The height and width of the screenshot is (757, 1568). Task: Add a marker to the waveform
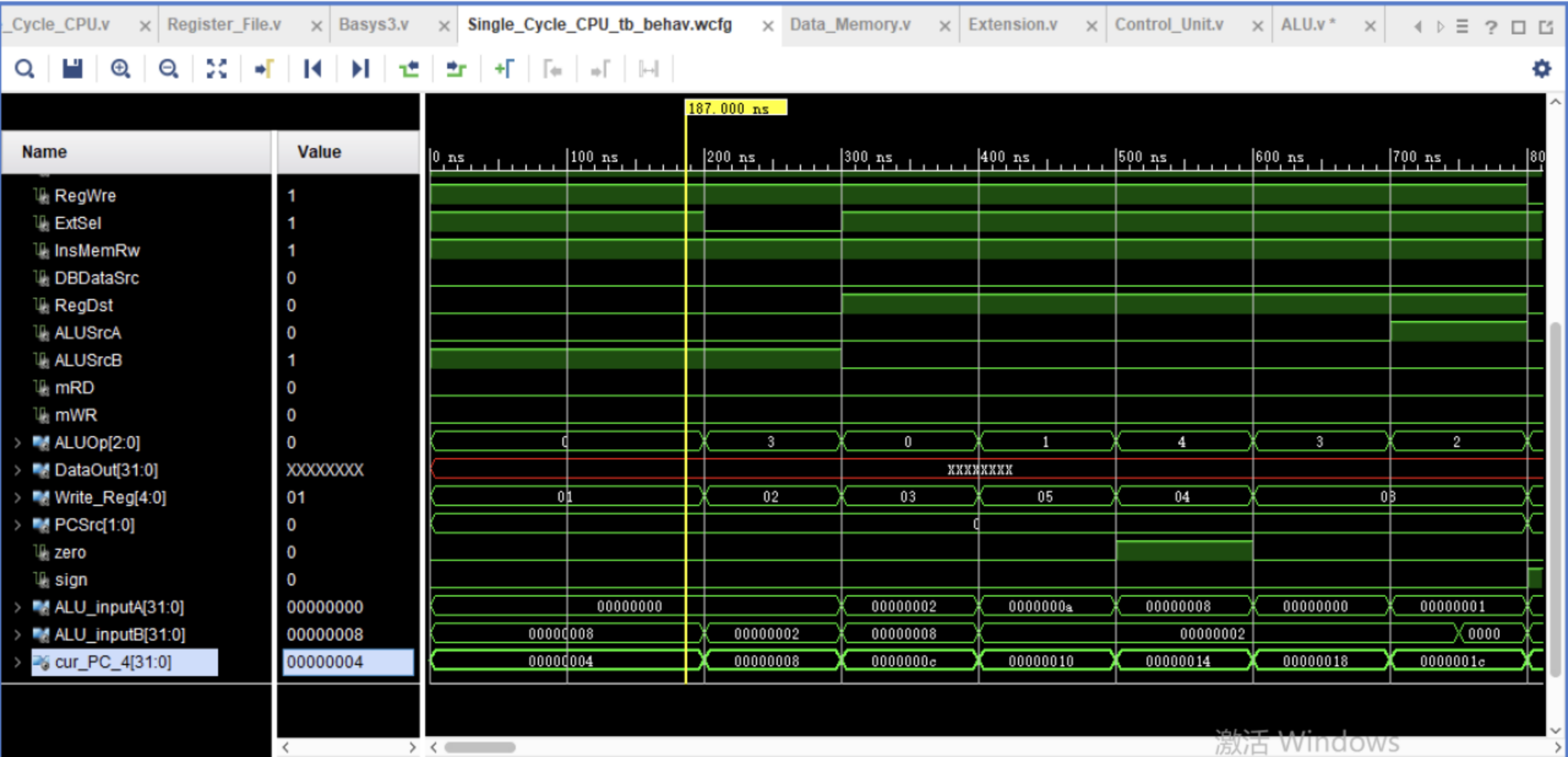pyautogui.click(x=504, y=69)
